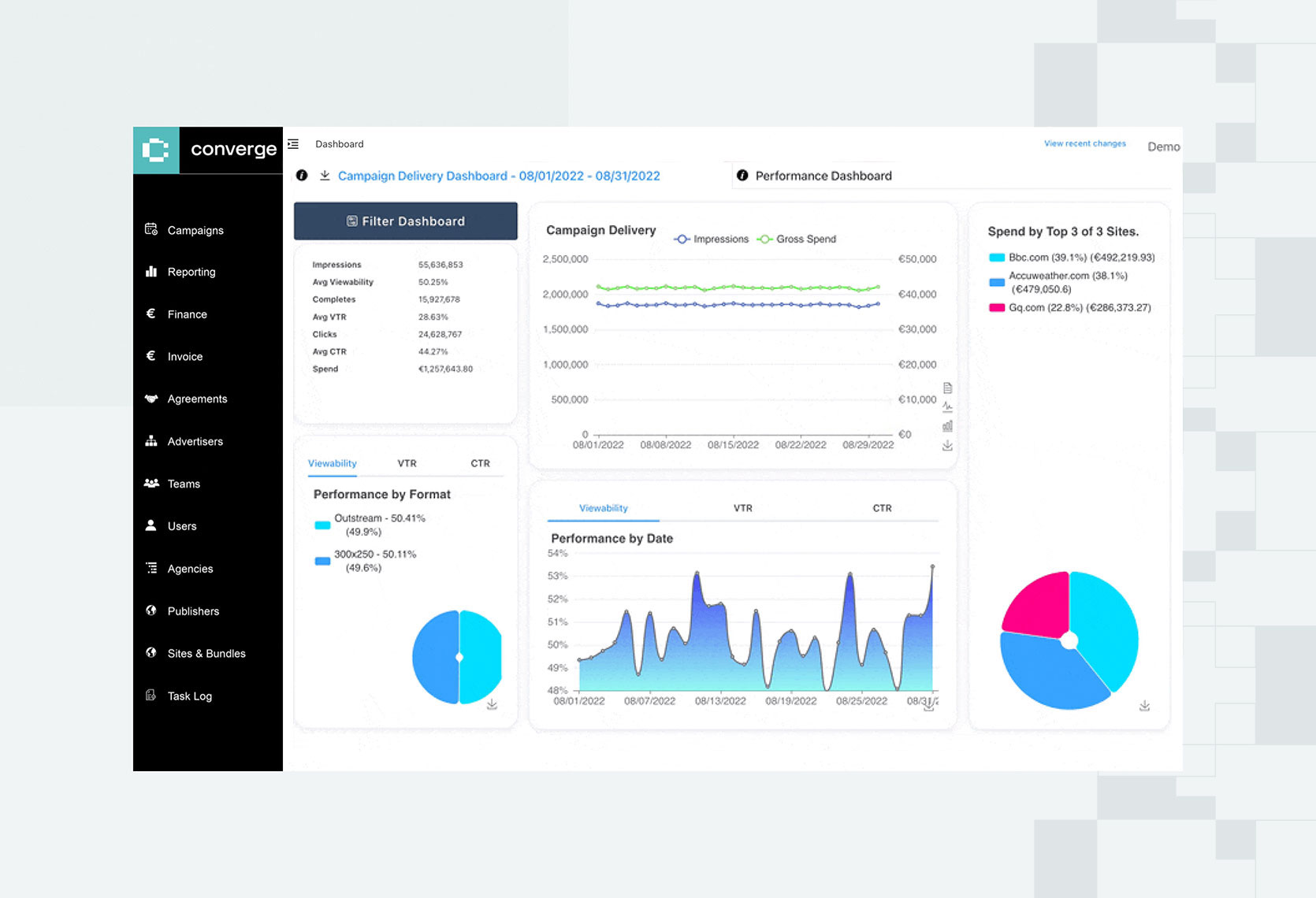Select the VTR tab above Performance by Date
The width and height of the screenshot is (1316, 898).
click(742, 508)
